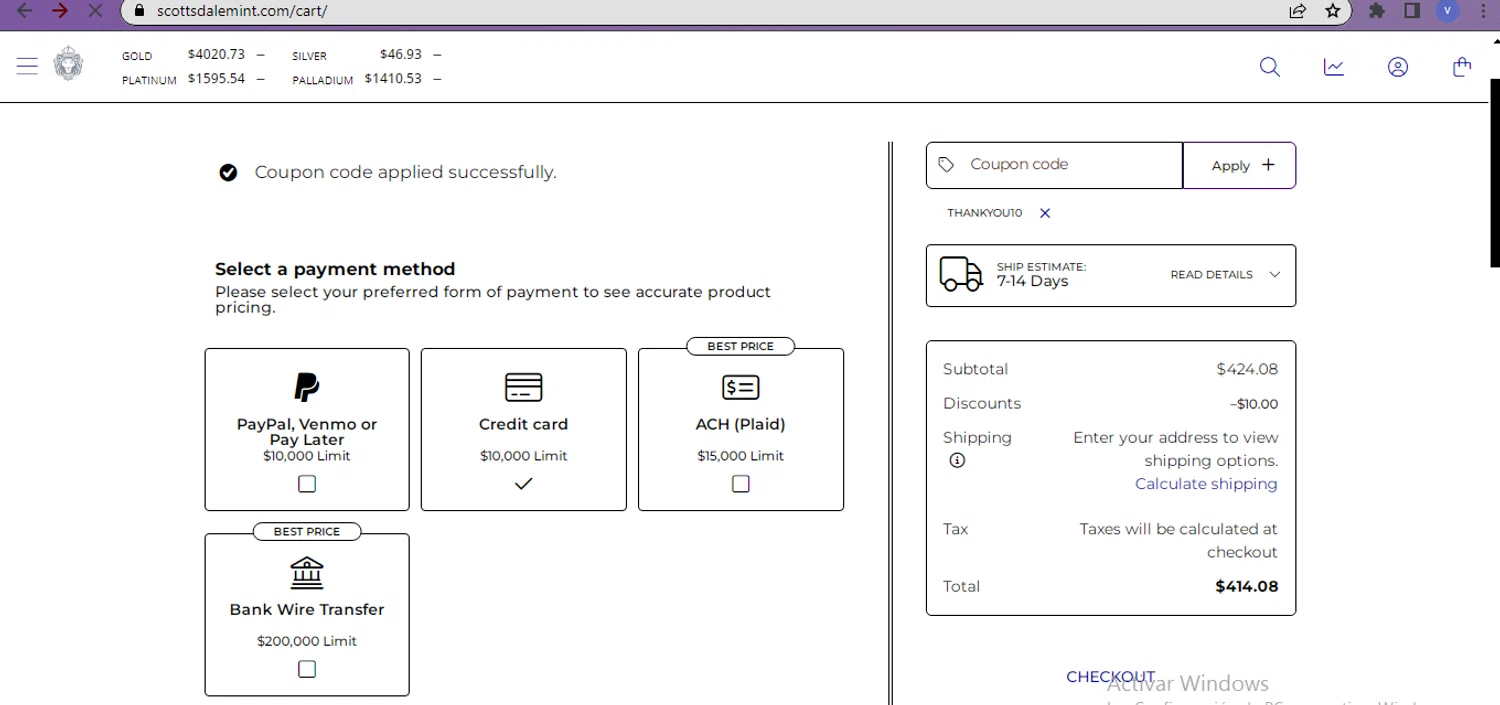The width and height of the screenshot is (1500, 705).
Task: Click the gold price $4020.73
Action: point(216,54)
